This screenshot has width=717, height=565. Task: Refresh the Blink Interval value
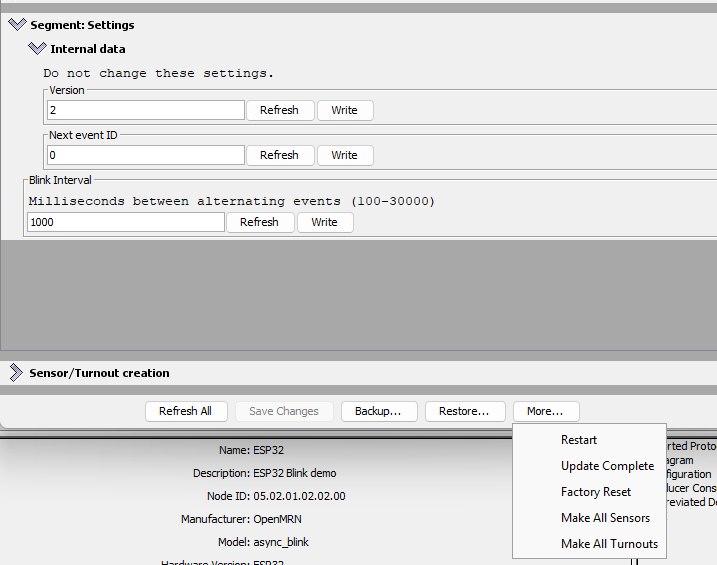click(x=260, y=222)
